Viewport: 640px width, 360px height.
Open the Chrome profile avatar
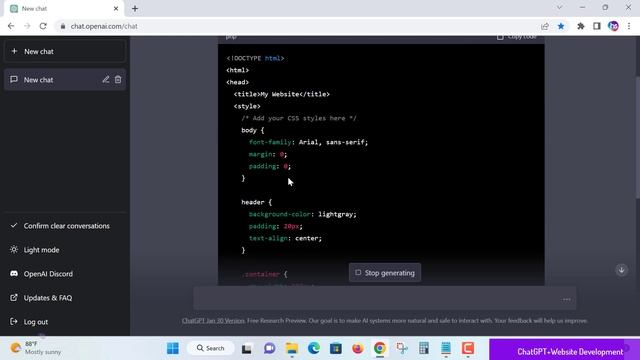(613, 26)
